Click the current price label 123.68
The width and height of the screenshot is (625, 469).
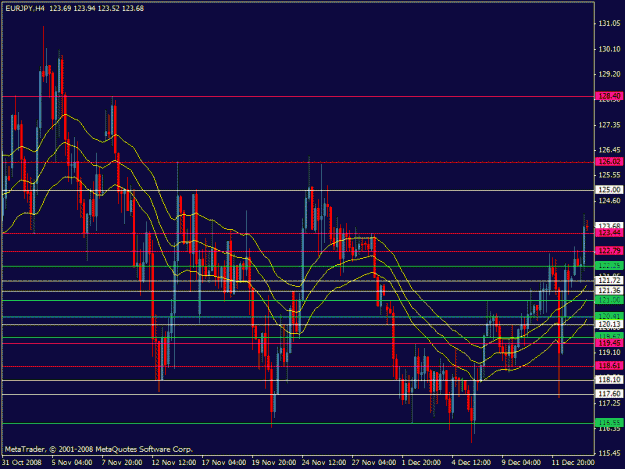pyautogui.click(x=609, y=226)
